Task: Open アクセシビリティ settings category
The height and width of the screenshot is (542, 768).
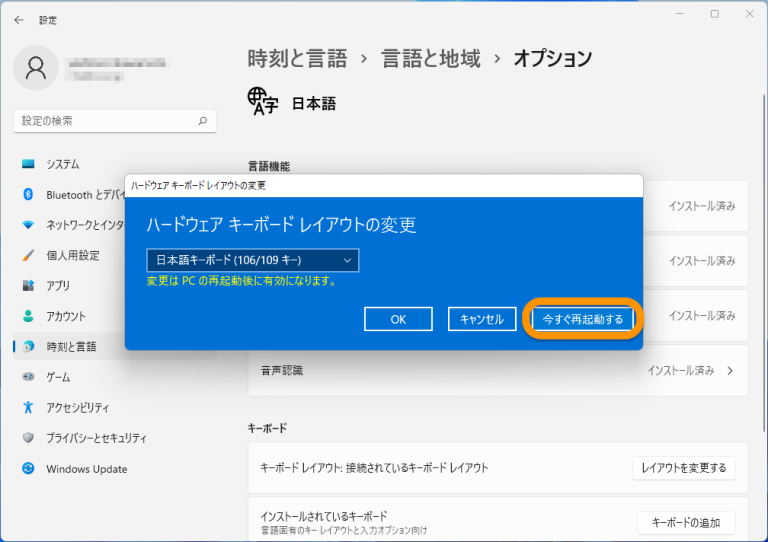Action: (x=115, y=407)
